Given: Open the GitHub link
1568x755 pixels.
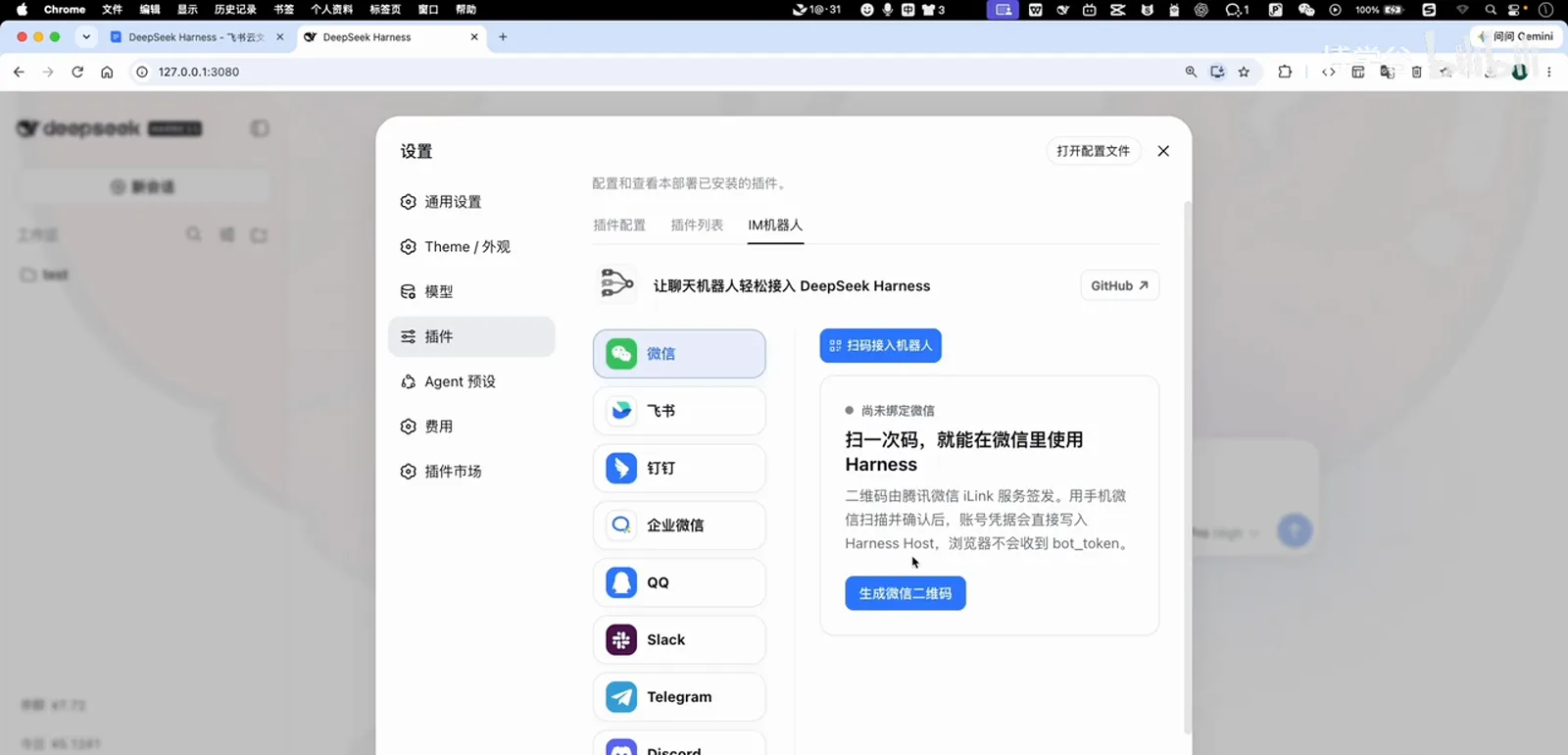Looking at the screenshot, I should (x=1119, y=286).
